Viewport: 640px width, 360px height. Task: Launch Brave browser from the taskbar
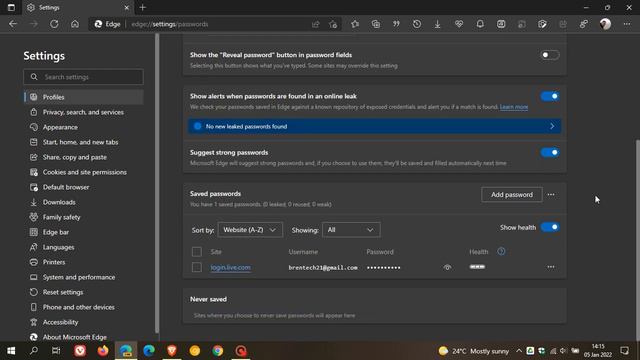[172, 351]
